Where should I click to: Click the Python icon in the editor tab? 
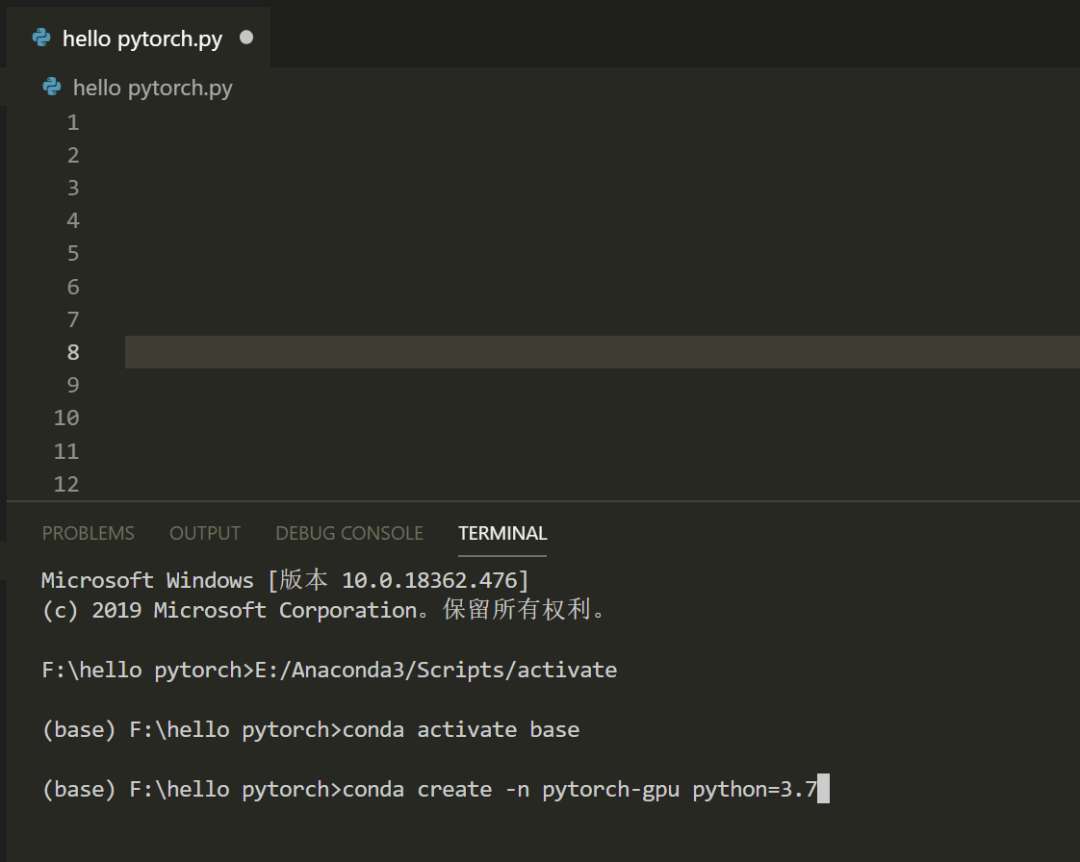tap(41, 38)
